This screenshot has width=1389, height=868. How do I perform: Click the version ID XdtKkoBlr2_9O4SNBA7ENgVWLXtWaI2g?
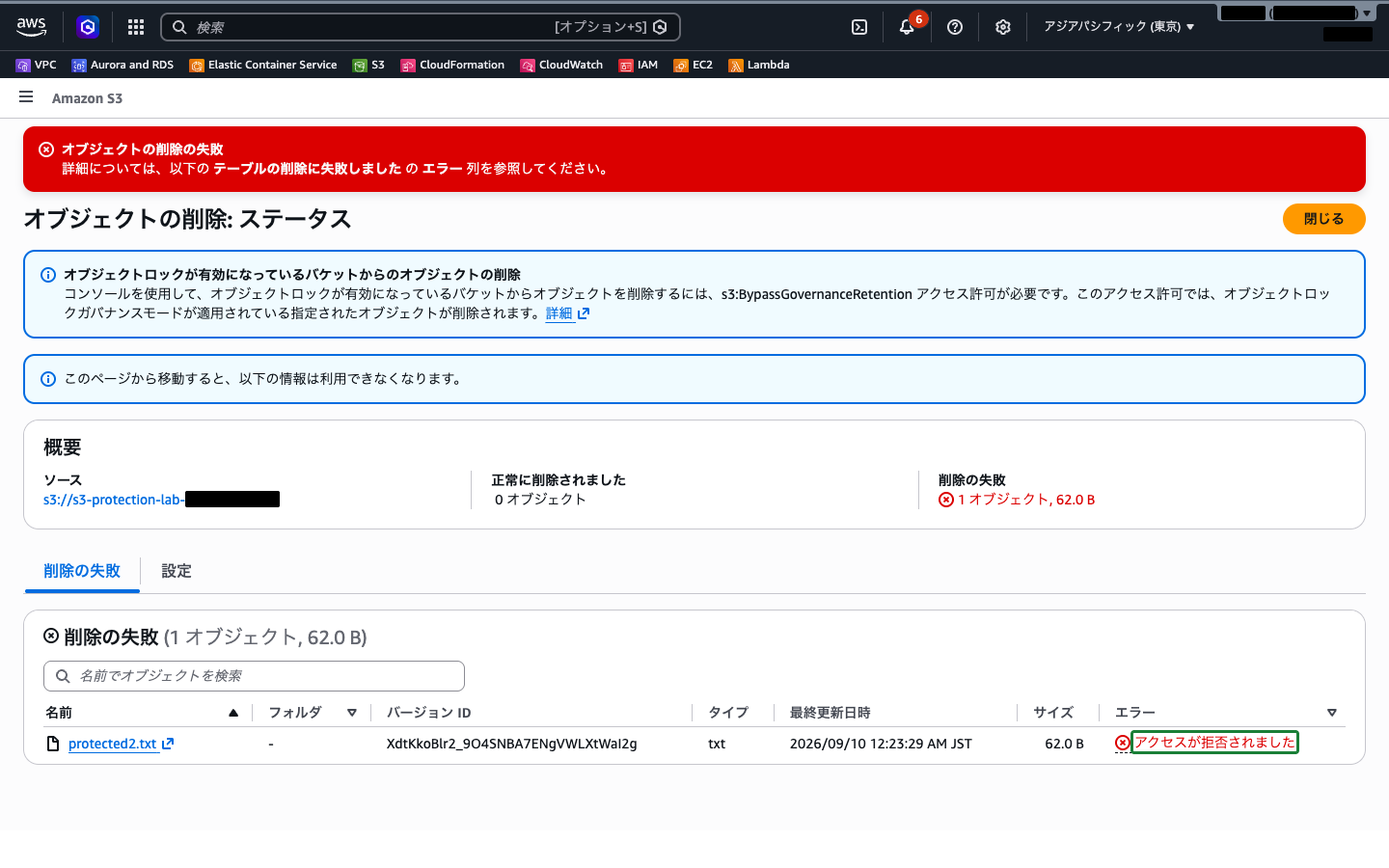click(511, 744)
